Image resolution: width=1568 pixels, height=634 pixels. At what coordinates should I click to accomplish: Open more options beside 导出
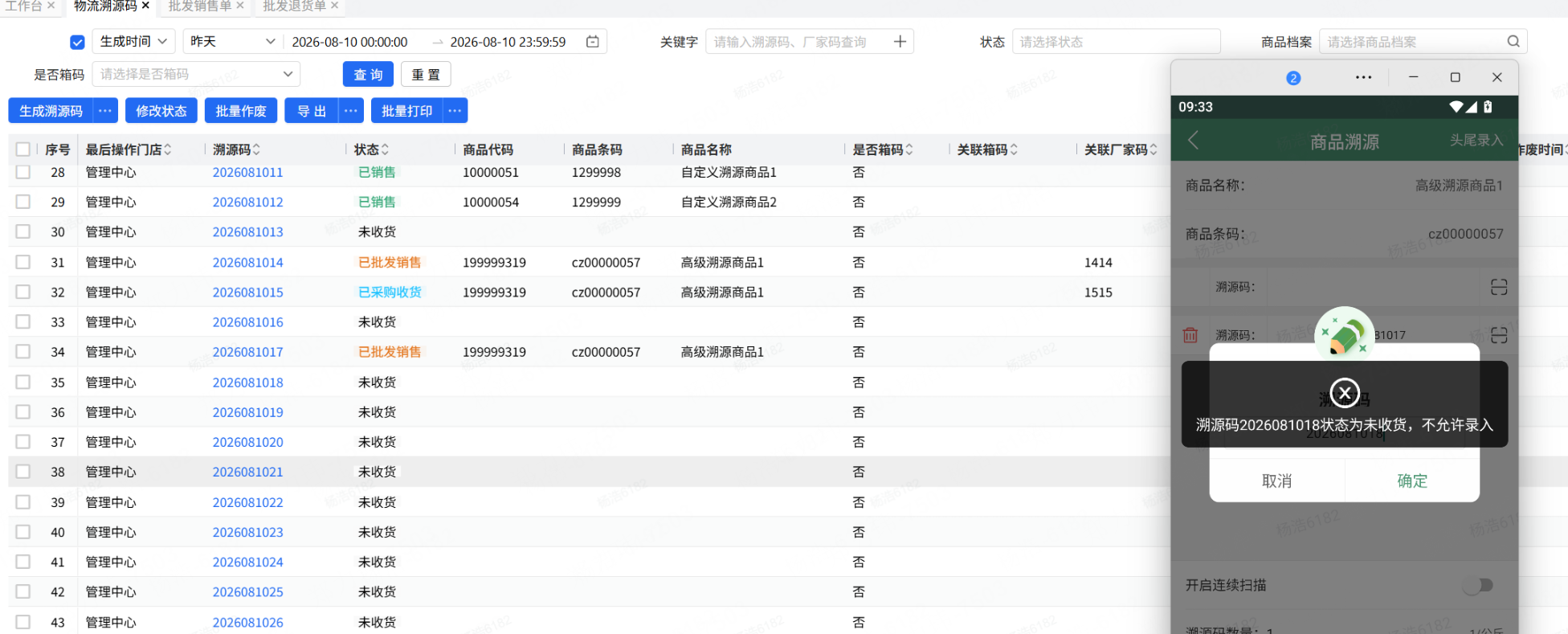tap(351, 111)
